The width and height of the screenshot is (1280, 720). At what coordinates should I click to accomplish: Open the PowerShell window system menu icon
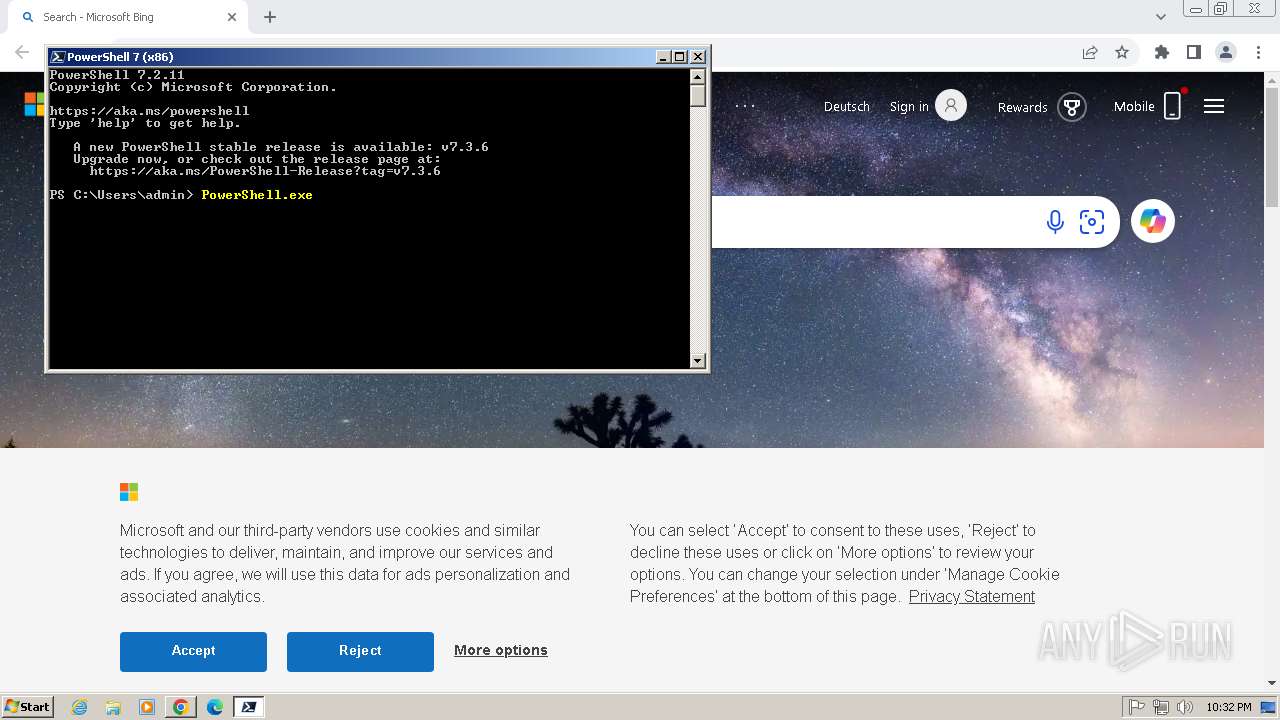[x=58, y=57]
